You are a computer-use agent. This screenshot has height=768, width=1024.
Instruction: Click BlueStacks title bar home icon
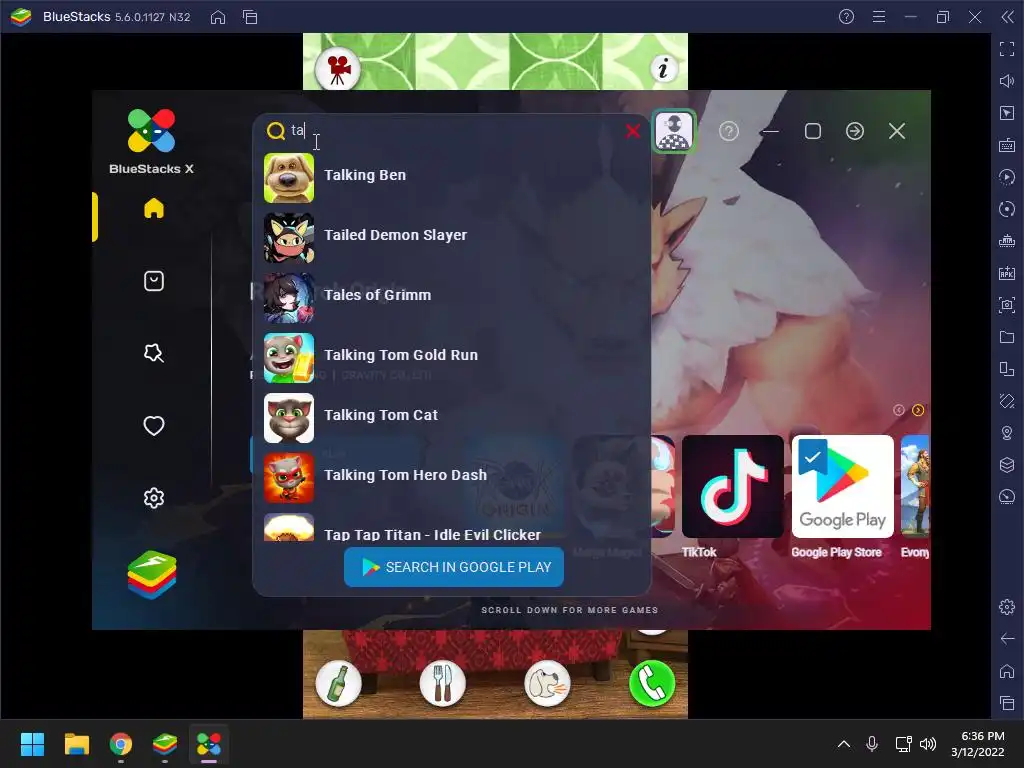click(x=217, y=17)
